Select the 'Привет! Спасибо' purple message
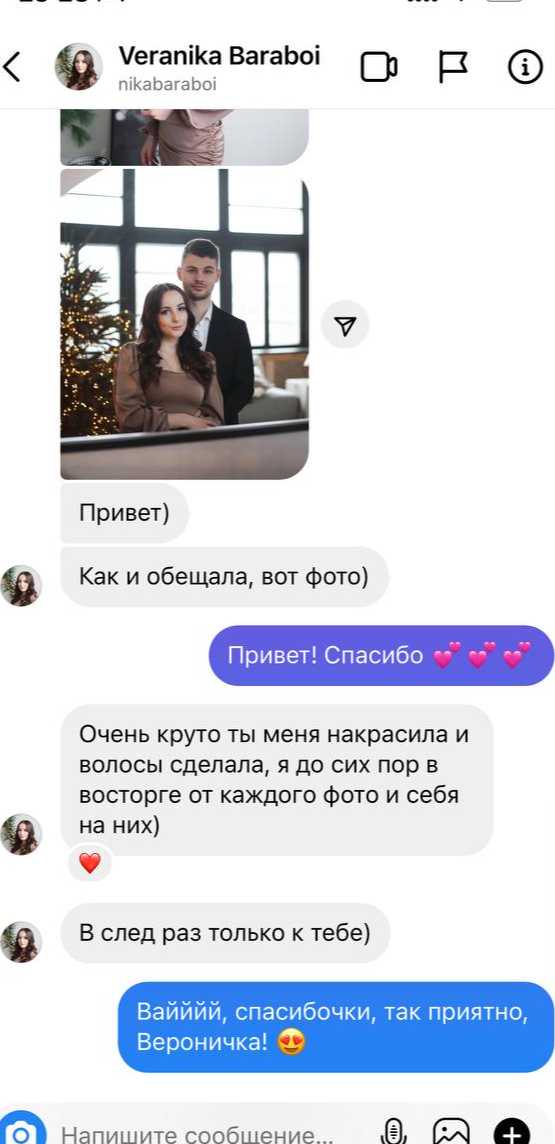Viewport: 555px width, 1144px height. [381, 655]
